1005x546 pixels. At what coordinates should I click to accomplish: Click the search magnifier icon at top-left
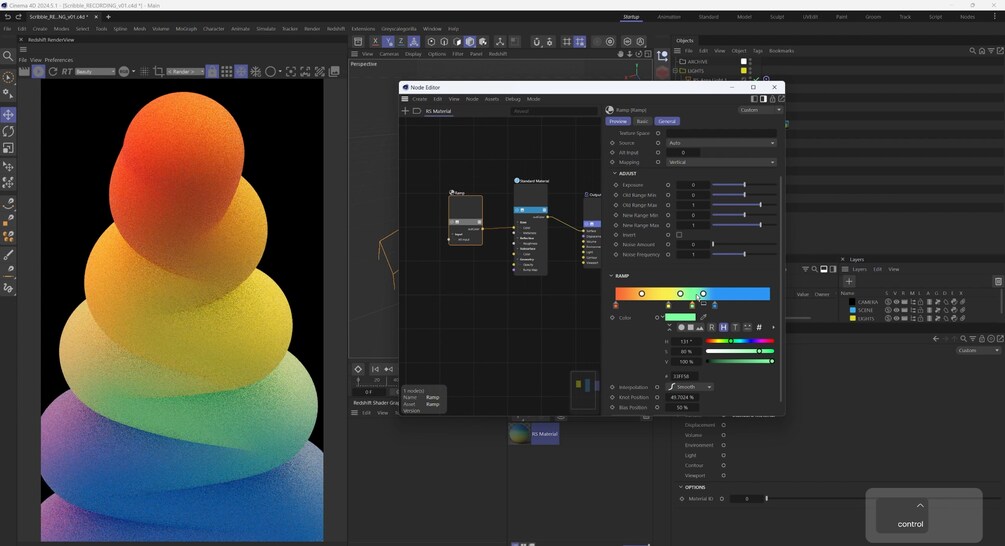click(8, 56)
